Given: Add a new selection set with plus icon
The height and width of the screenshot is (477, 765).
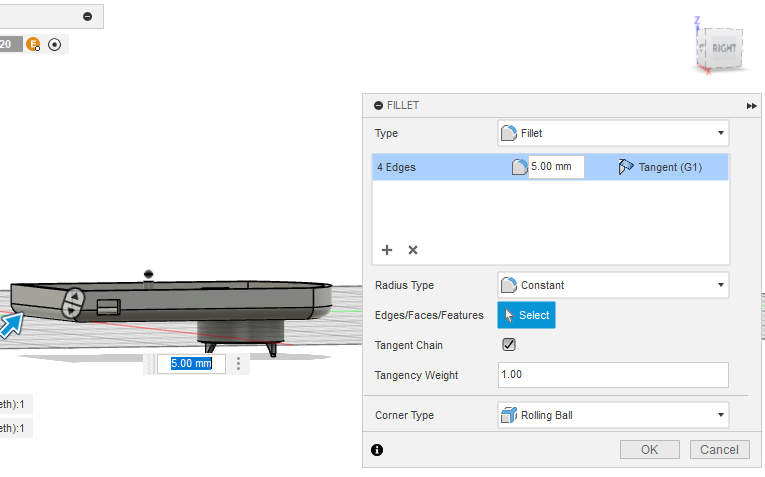Looking at the screenshot, I should point(387,250).
